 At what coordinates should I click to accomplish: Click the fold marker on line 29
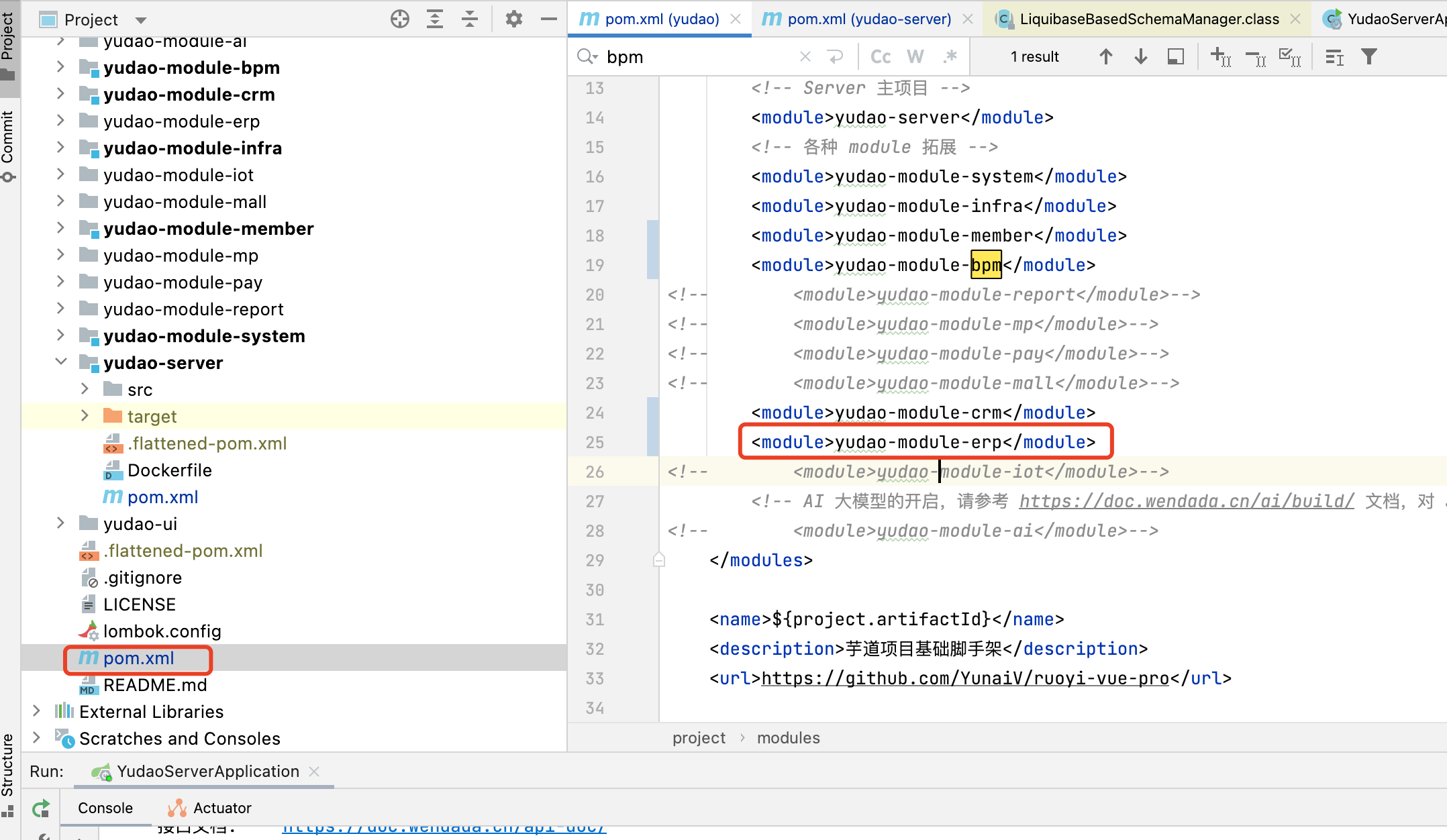point(659,560)
